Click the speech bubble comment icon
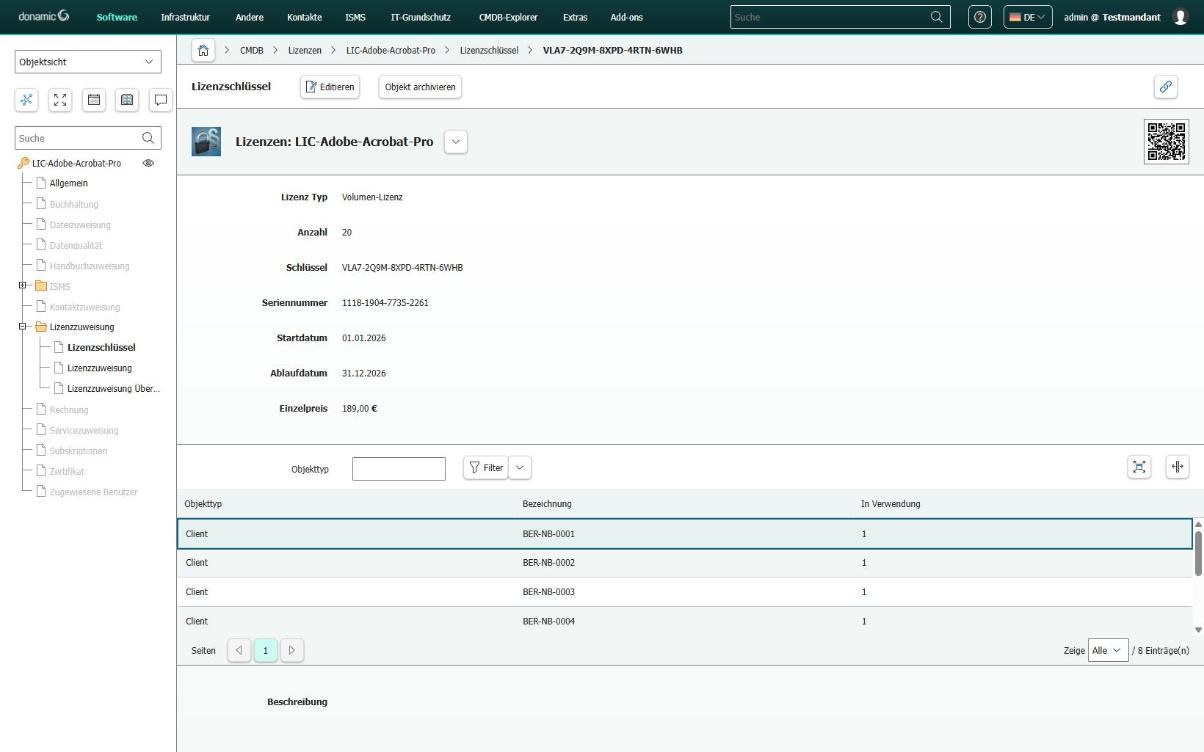The image size is (1204, 752). tap(160, 99)
